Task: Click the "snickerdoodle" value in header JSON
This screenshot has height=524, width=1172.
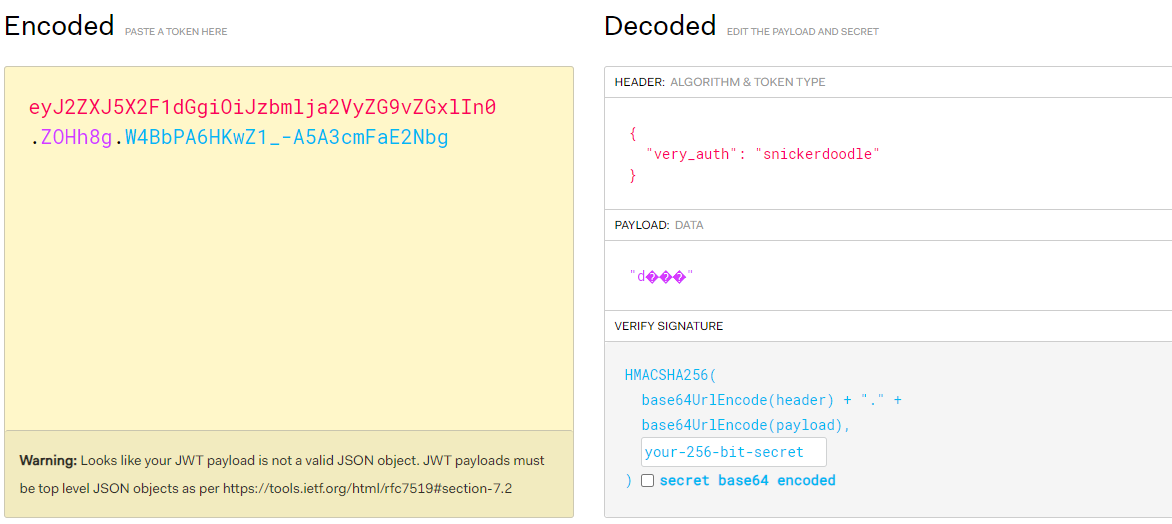Action: [x=817, y=154]
